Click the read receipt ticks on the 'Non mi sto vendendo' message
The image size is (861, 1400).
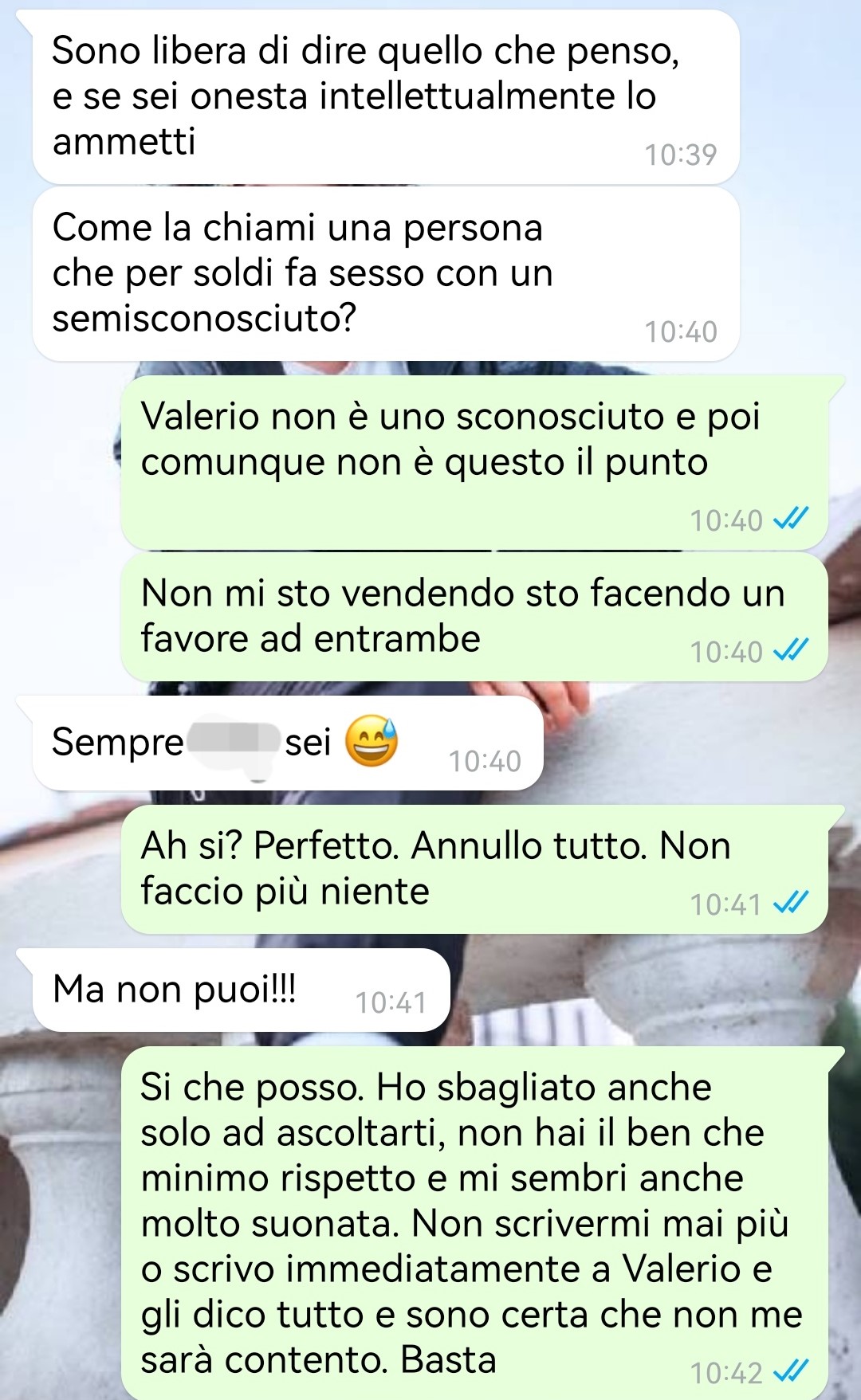(792, 651)
